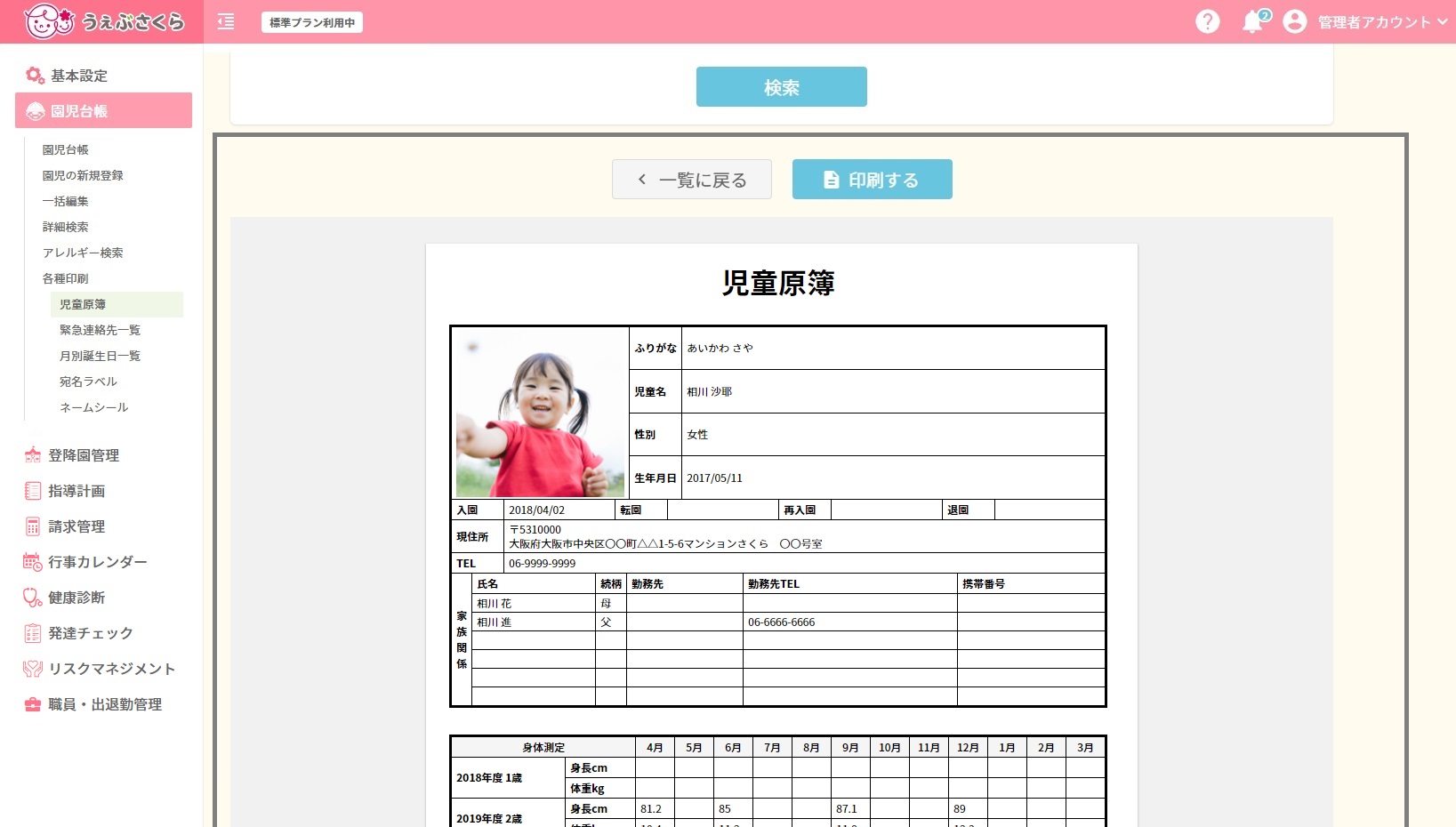Click the 園児台帳 child face icon
Screen dimensions: 1456x827
36,111
